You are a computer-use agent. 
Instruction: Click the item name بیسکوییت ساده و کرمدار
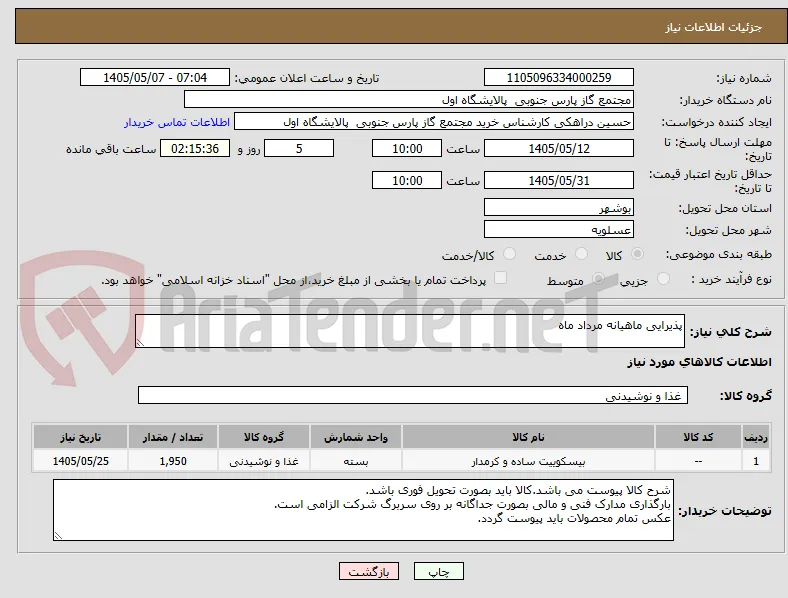(528, 461)
